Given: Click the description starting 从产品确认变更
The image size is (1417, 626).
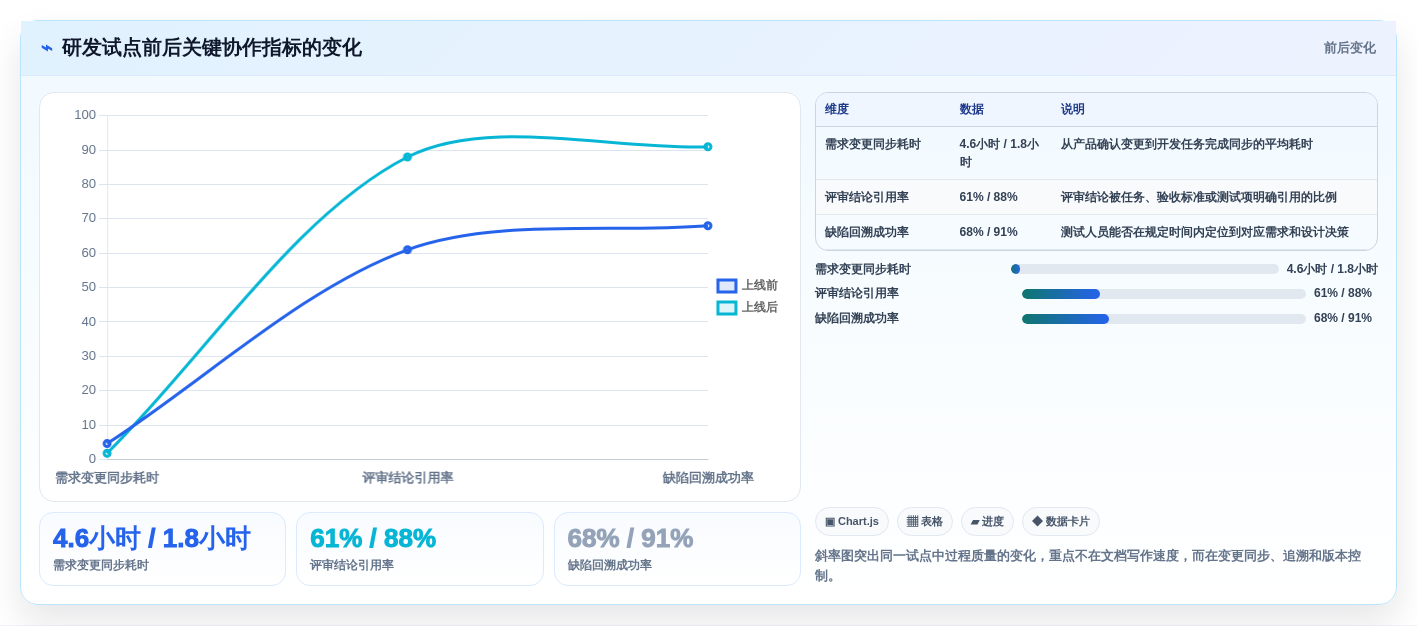Looking at the screenshot, I should click(x=1187, y=145).
